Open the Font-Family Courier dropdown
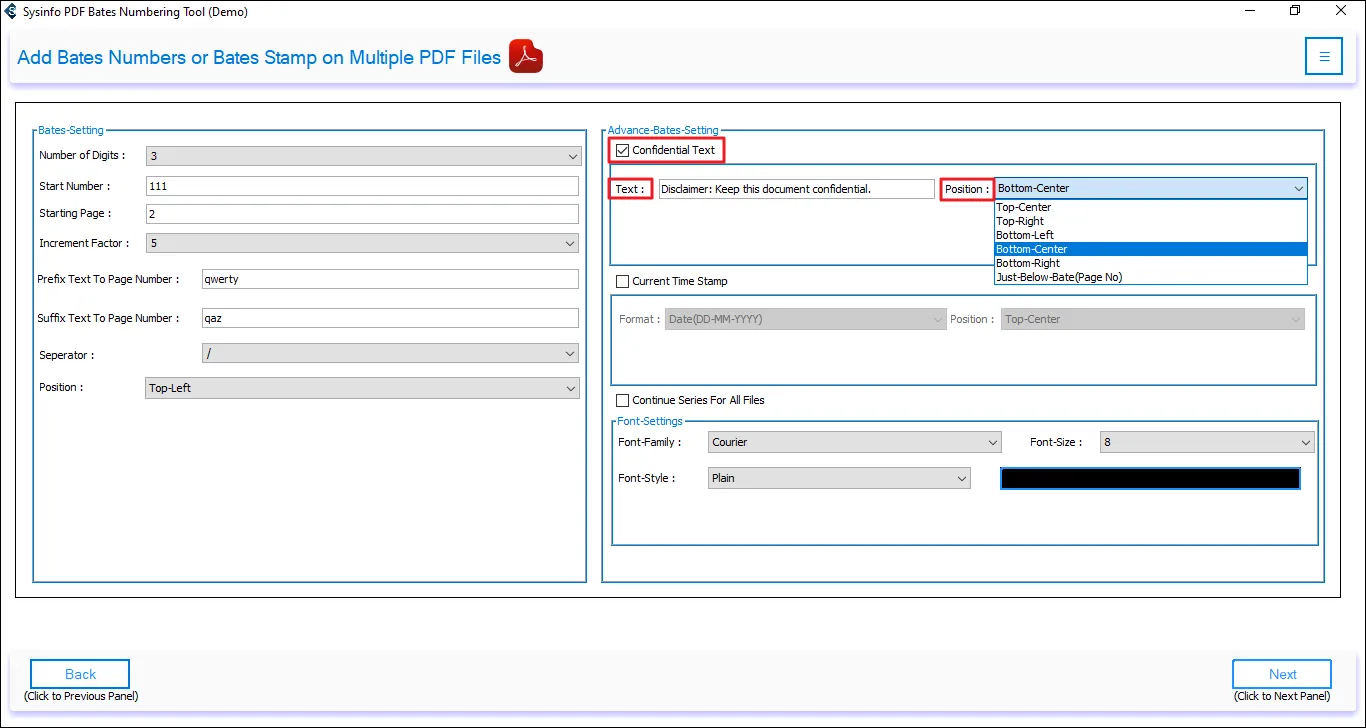Screen dimensions: 1366x728 (x=854, y=442)
